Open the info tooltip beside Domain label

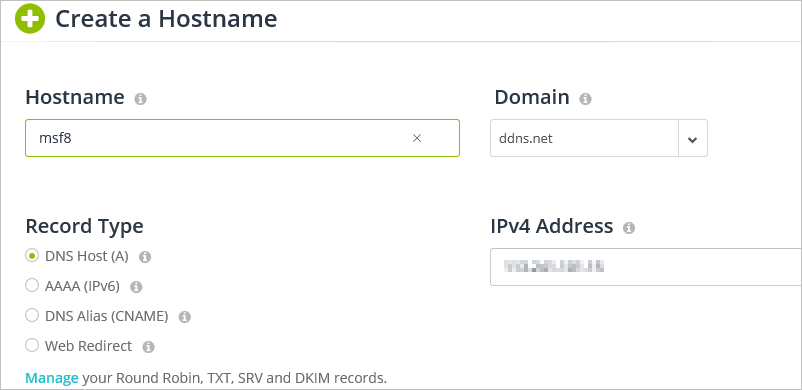(585, 99)
